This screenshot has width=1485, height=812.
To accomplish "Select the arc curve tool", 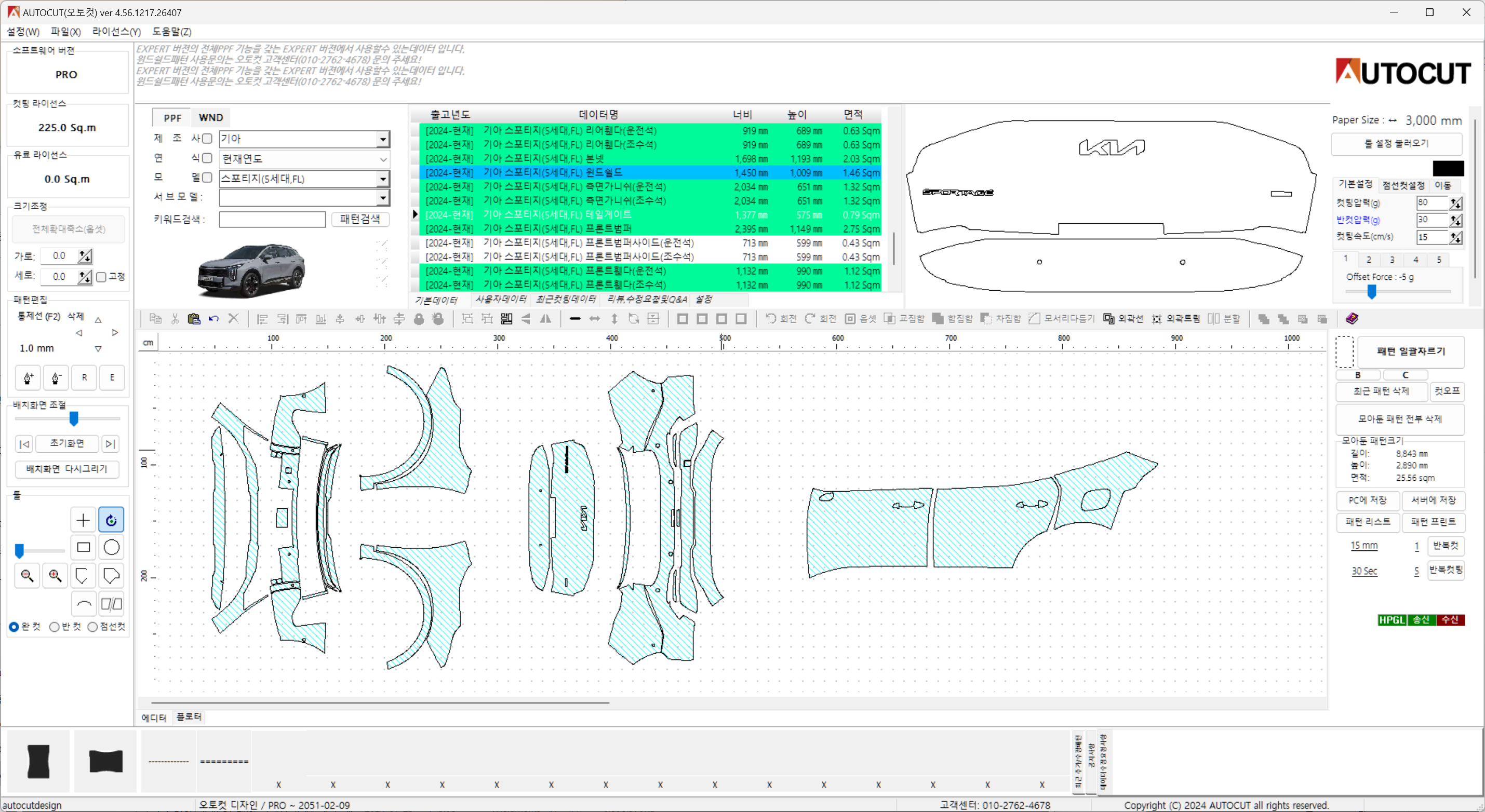I will coord(83,604).
